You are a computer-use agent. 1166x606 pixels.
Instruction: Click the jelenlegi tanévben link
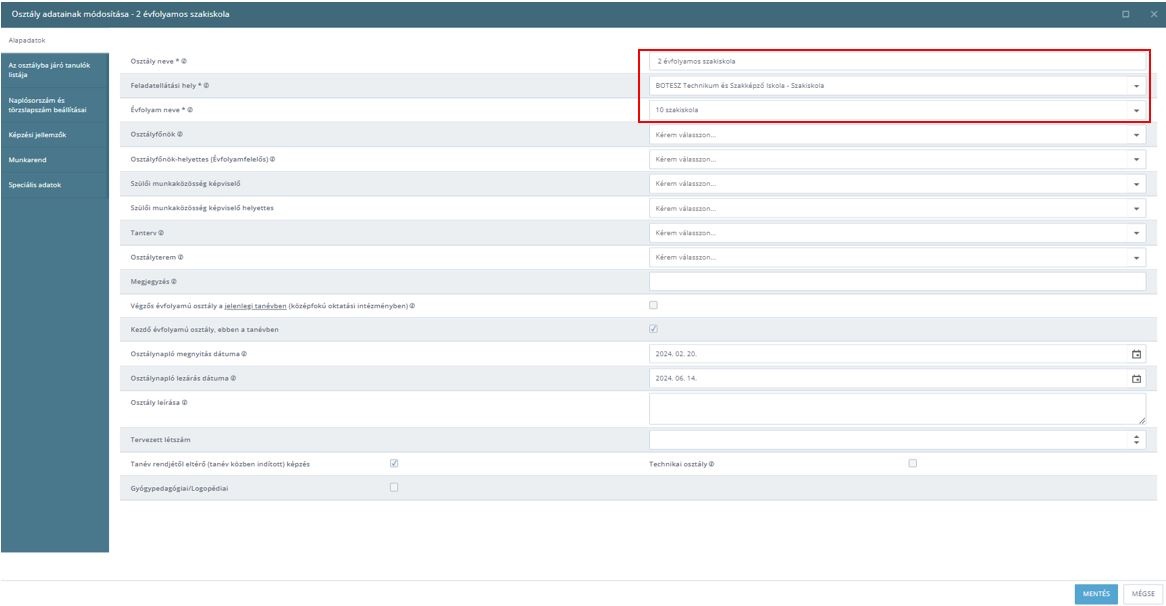(255, 306)
